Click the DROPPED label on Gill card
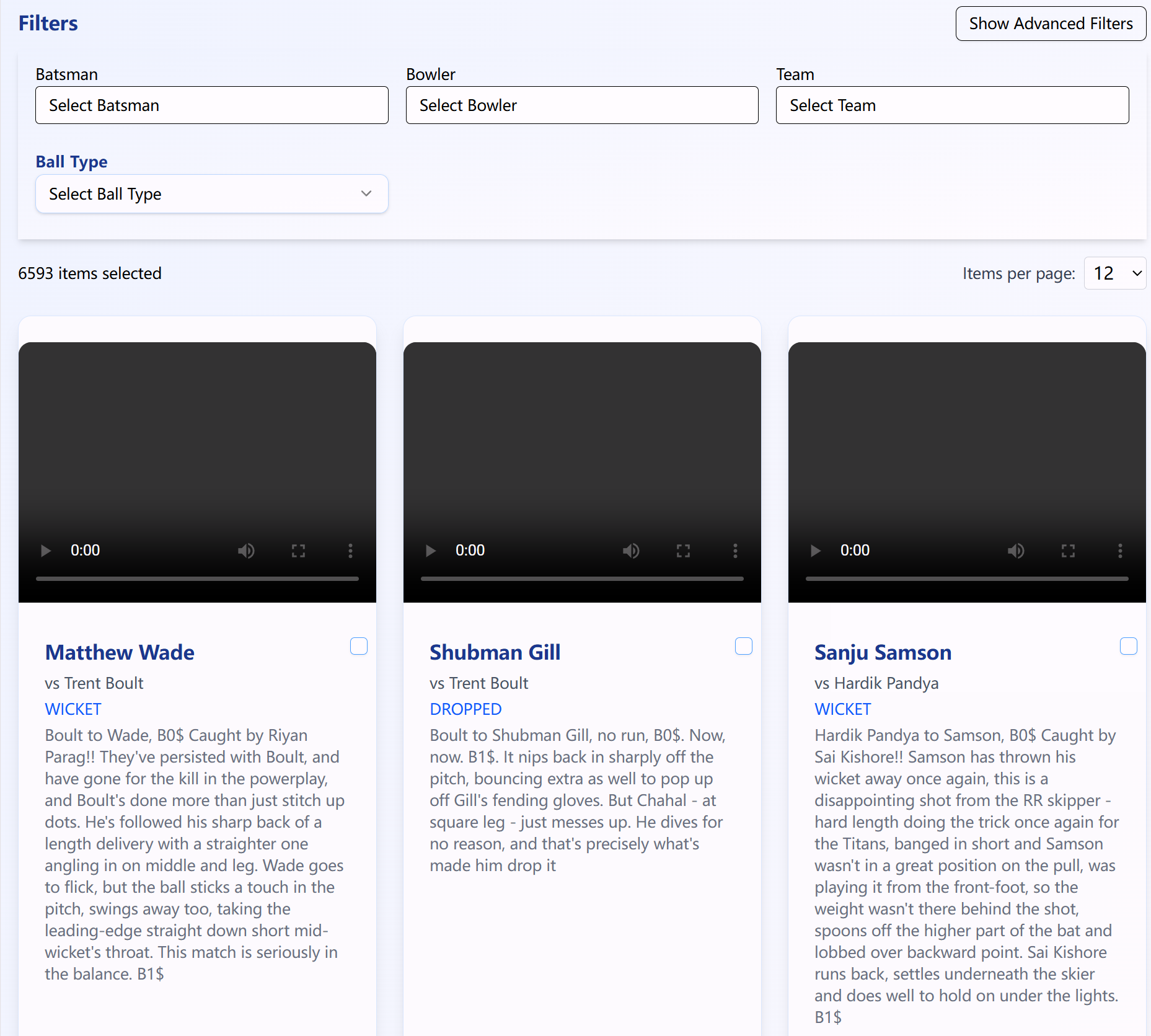The height and width of the screenshot is (1036, 1151). (x=466, y=709)
